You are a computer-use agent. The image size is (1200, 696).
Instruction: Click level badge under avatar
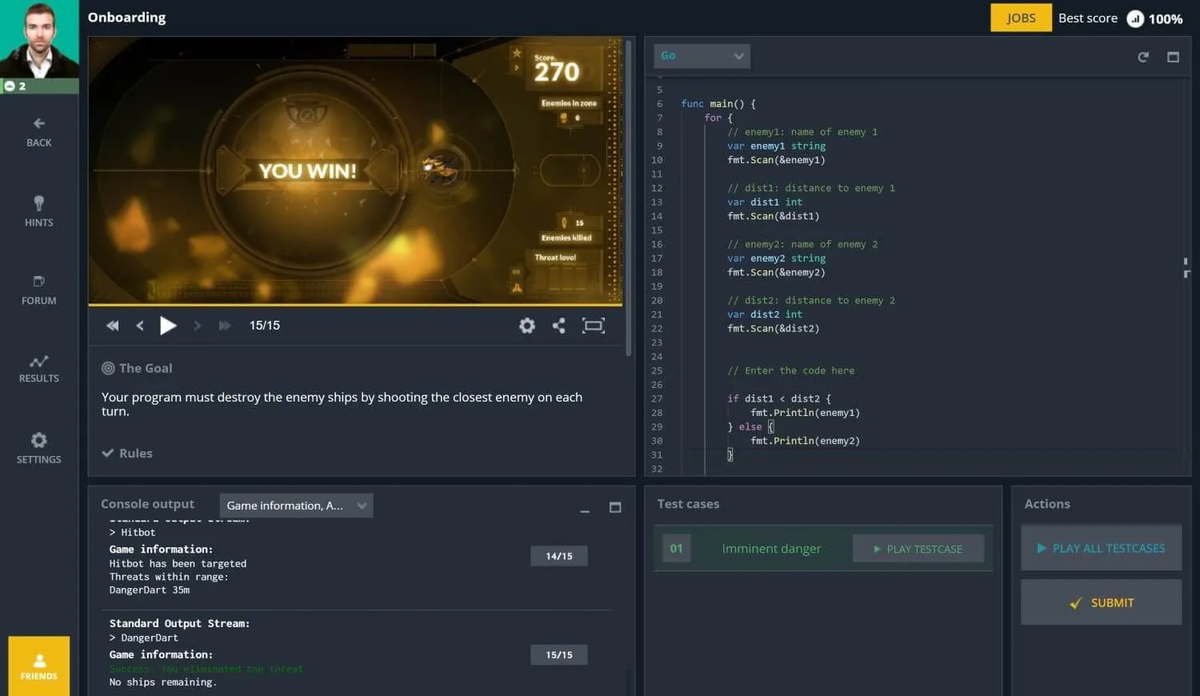[39, 86]
